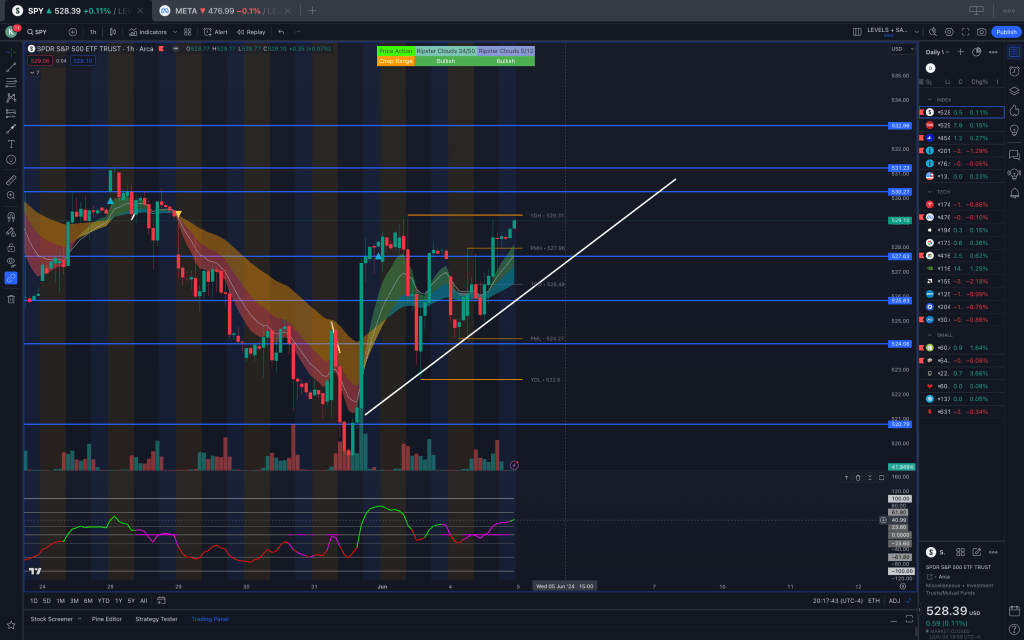Screen dimensions: 1024x640
Task: Select the Text tool in drawing toolbar
Action: coord(11,144)
